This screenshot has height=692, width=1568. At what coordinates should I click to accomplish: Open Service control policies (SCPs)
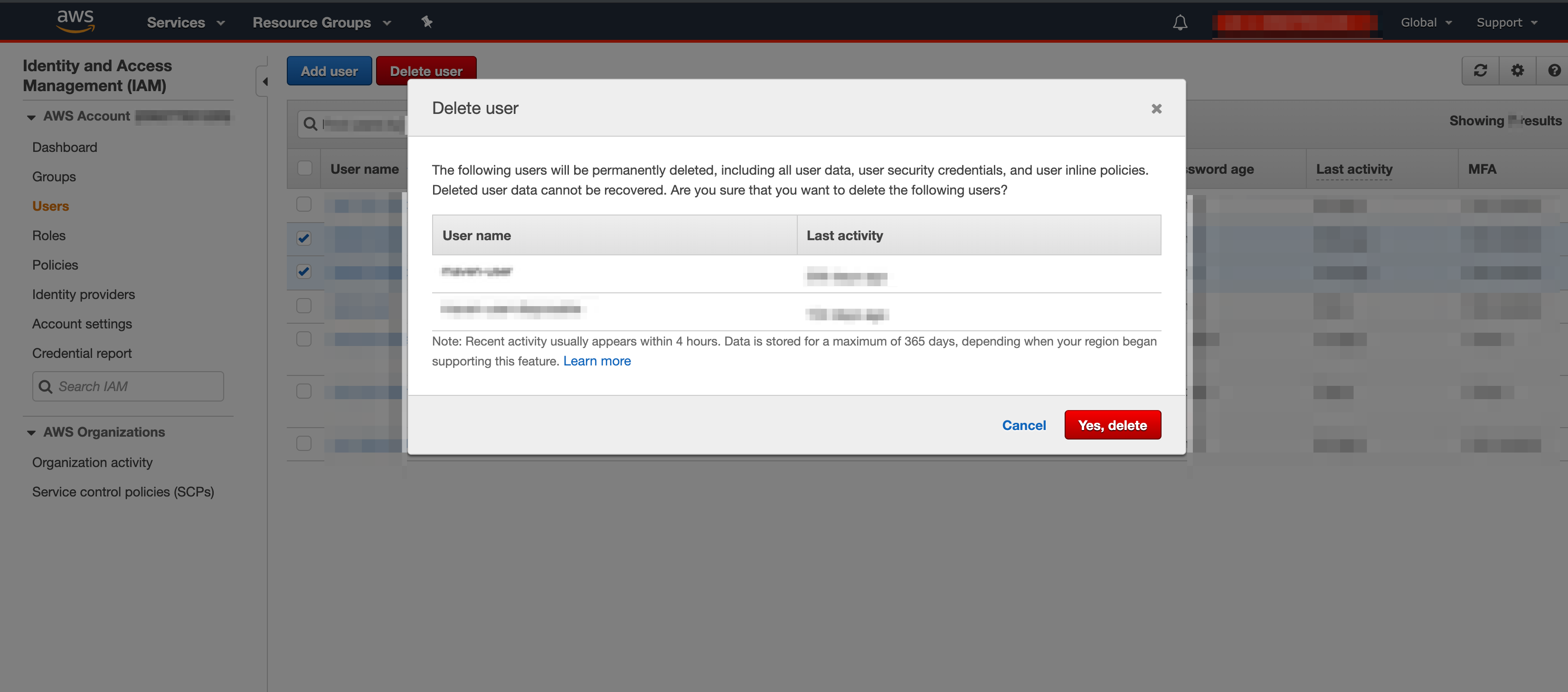[123, 492]
